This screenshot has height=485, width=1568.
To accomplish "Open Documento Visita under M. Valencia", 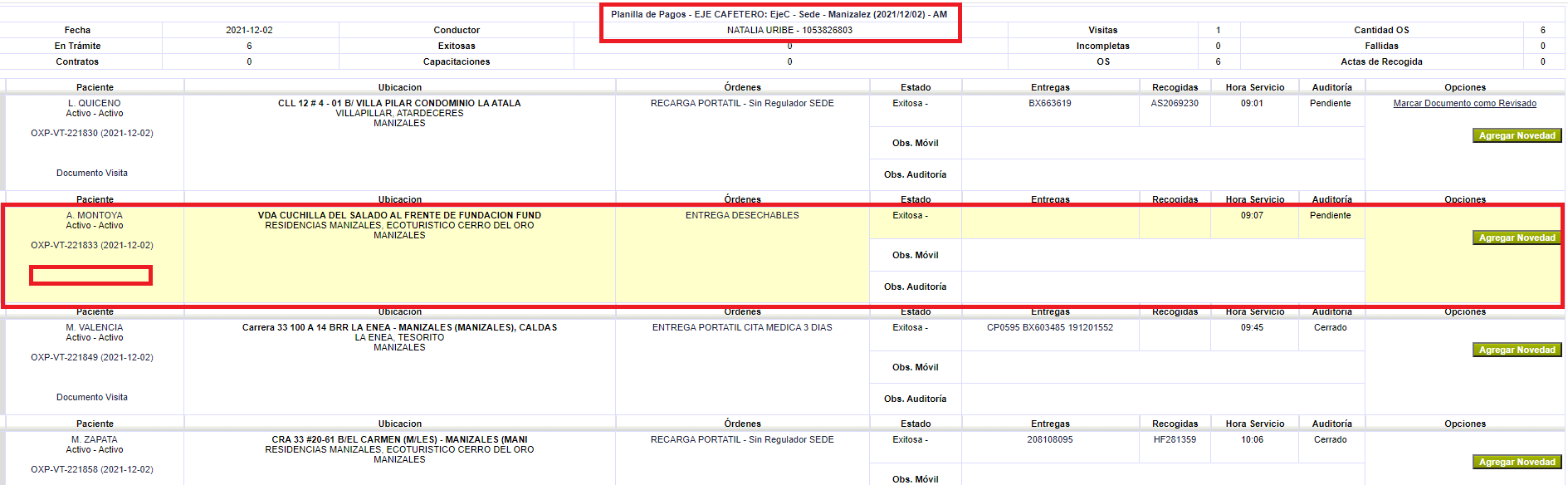I will click(92, 397).
